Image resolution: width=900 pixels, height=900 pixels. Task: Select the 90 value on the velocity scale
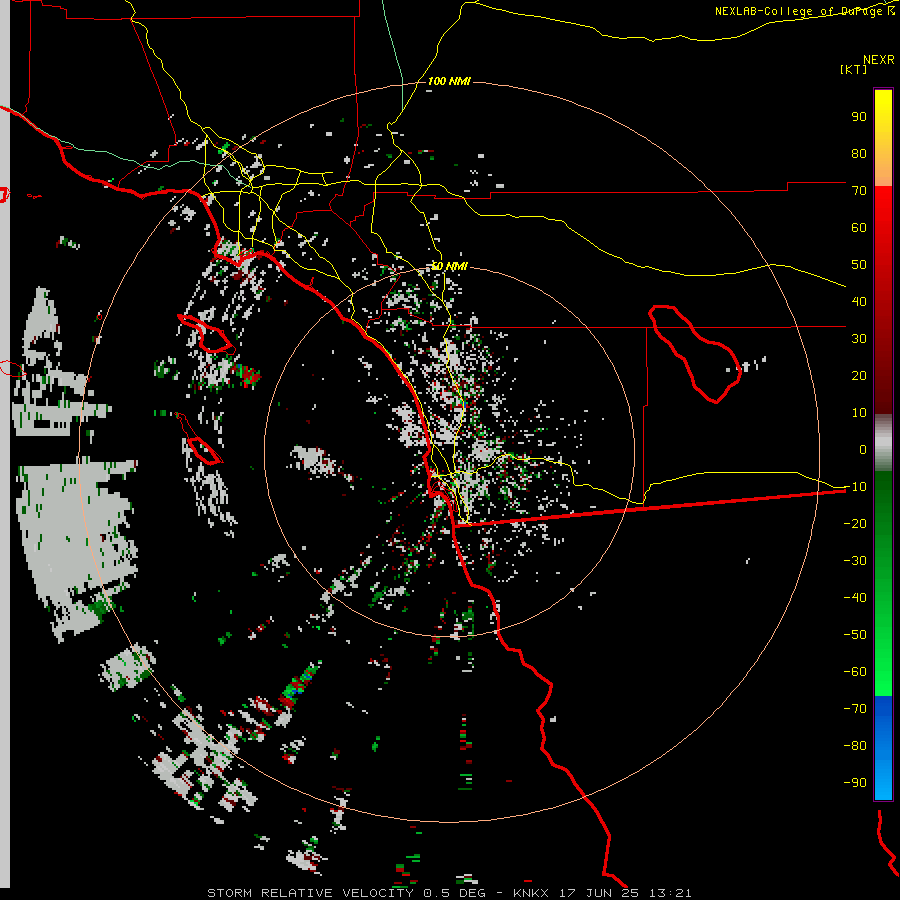859,117
